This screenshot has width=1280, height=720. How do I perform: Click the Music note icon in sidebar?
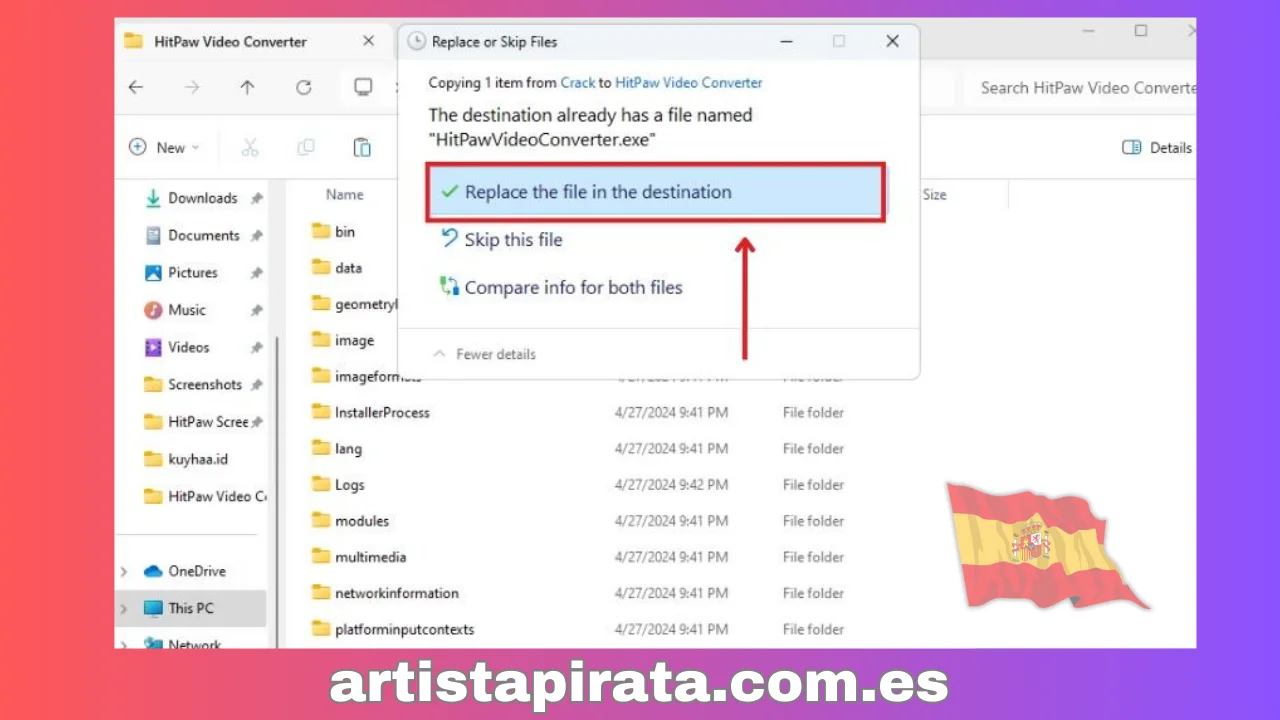pyautogui.click(x=153, y=310)
